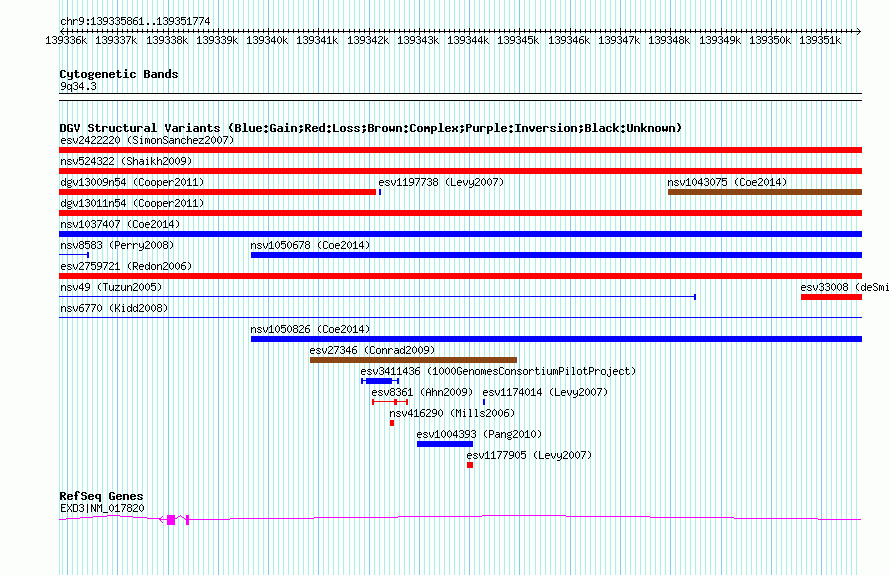Select the red esv2759721 variant bar
890x575 pixels.
pyautogui.click(x=460, y=276)
